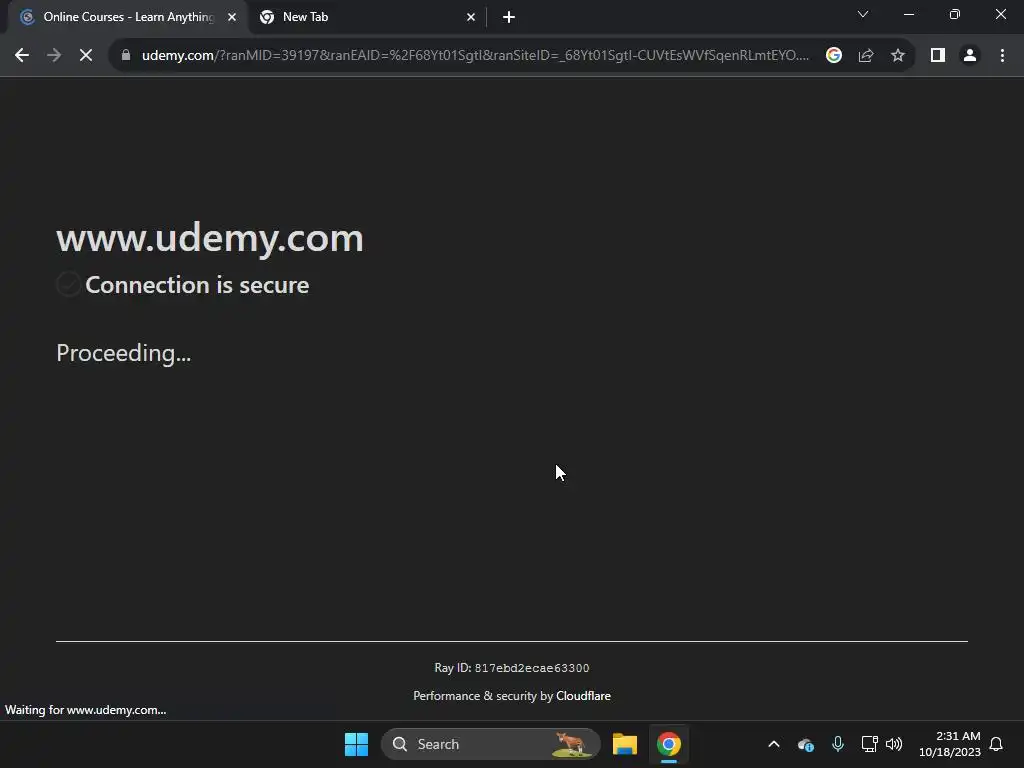Close the New Tab tab

(471, 17)
